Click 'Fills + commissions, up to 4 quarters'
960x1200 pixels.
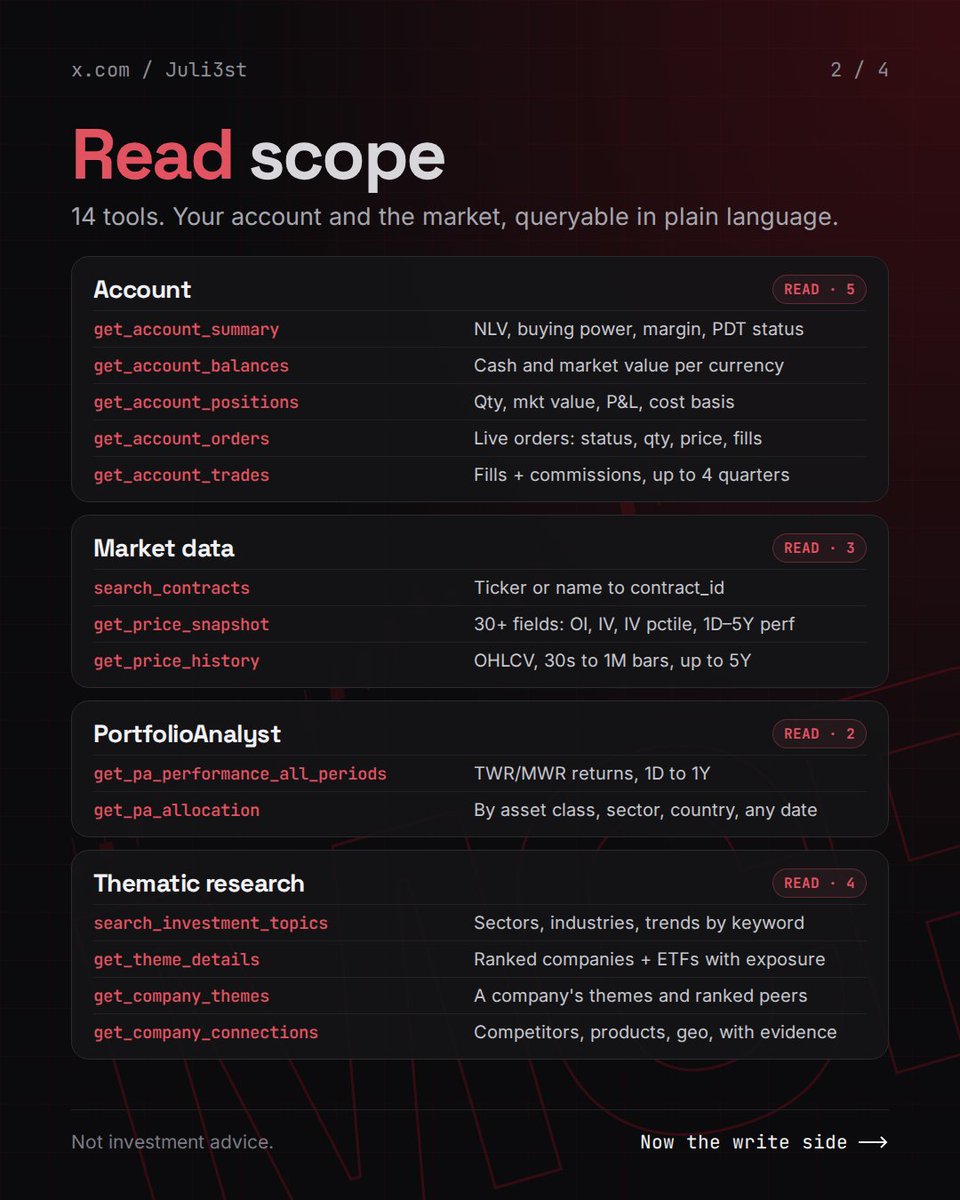pyautogui.click(x=631, y=475)
